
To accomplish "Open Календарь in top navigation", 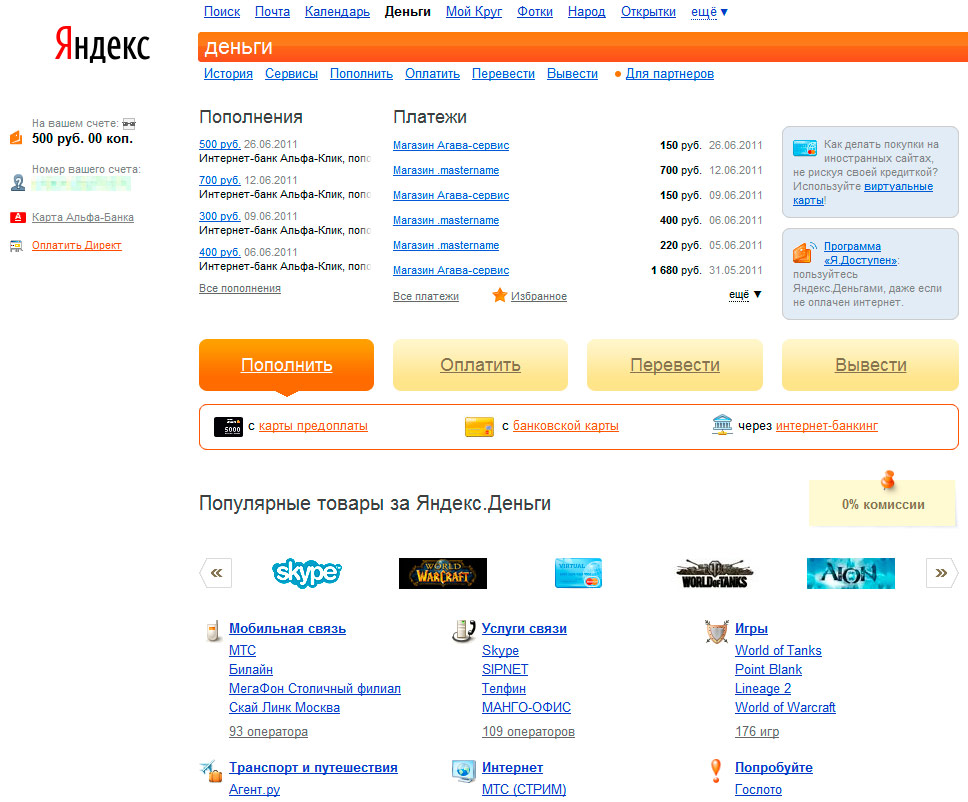I will (337, 12).
